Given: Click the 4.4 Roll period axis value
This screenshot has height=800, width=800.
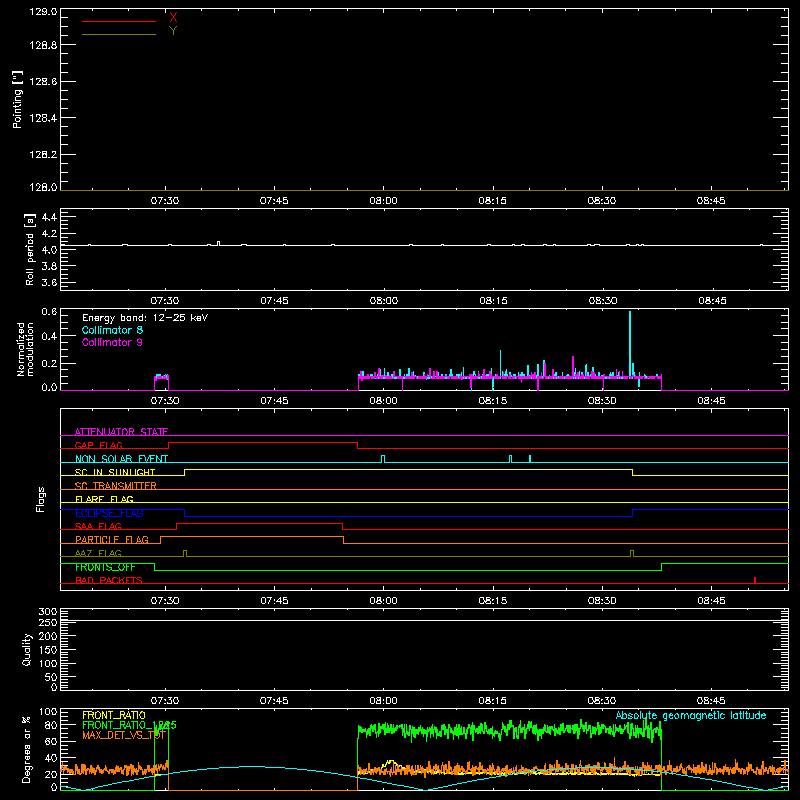Looking at the screenshot, I should pyautogui.click(x=49, y=217).
